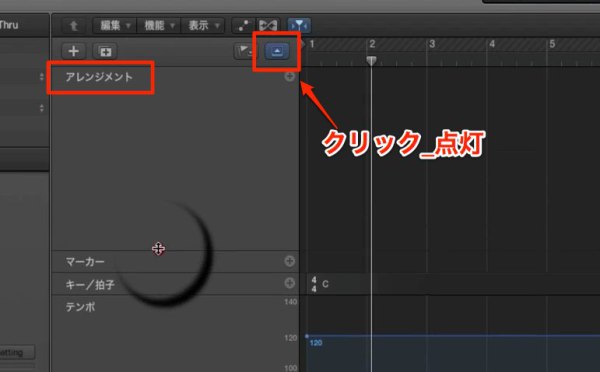Open the 機能 menu
600x372 pixels.
point(159,26)
